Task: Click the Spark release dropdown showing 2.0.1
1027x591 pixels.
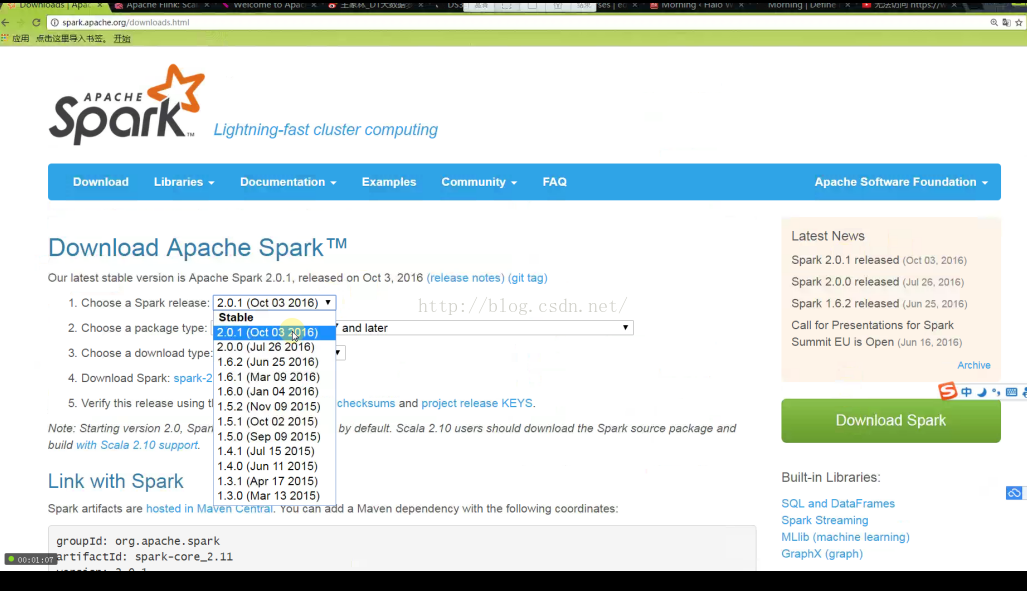Action: pos(274,303)
